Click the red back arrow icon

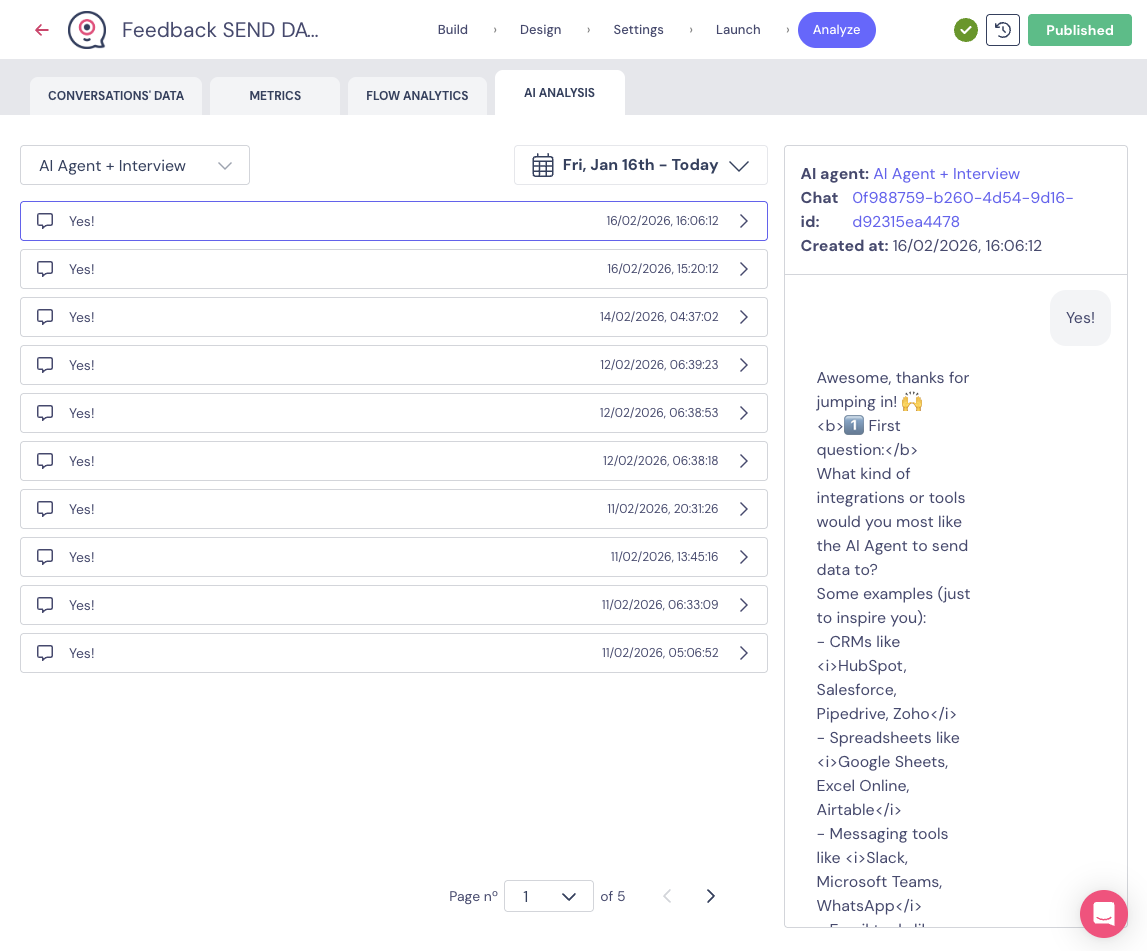coord(41,30)
